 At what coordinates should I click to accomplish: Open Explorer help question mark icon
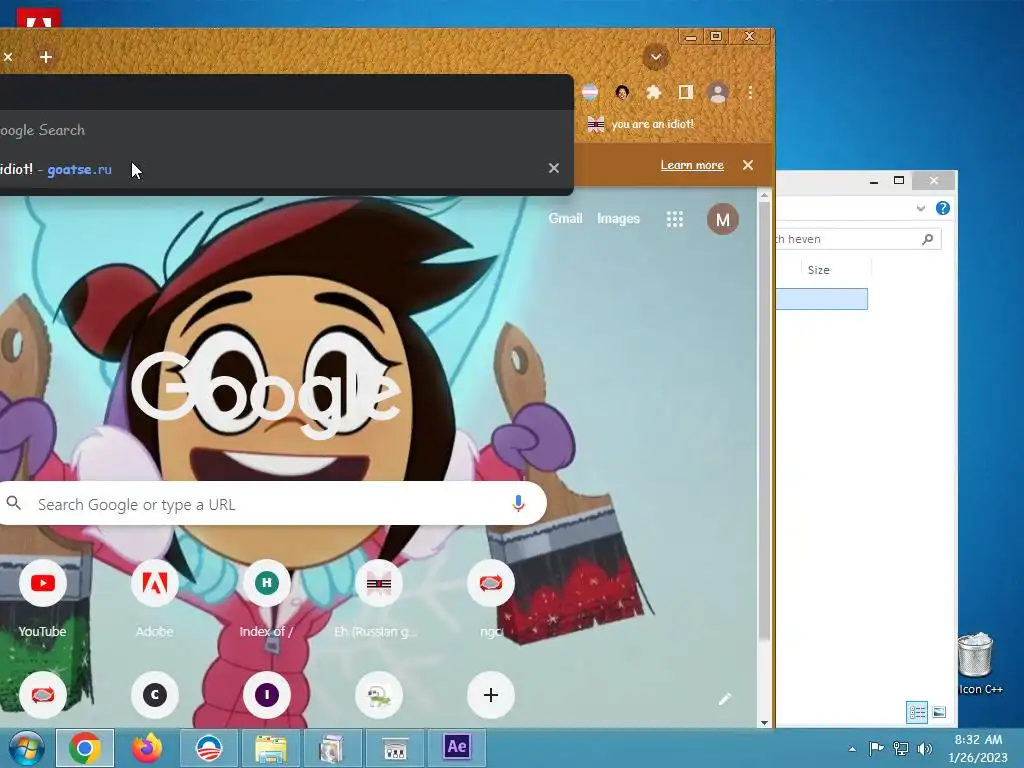[x=942, y=208]
